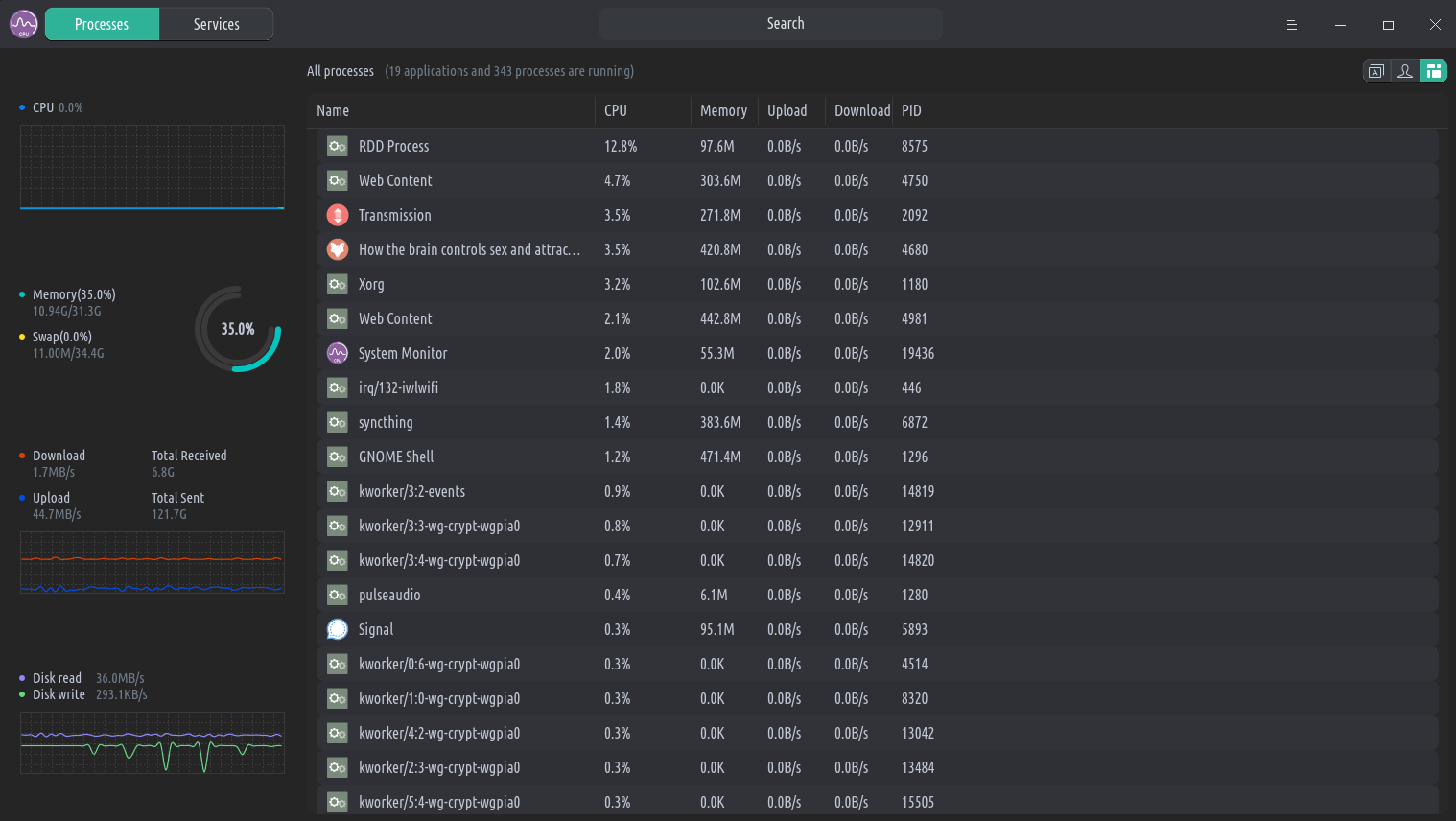Click in the Search field
This screenshot has height=821, width=1456.
click(x=770, y=24)
